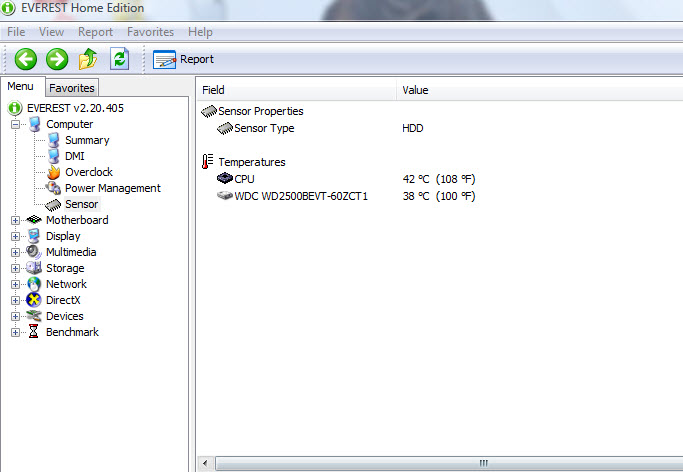Expand the Devices tree node

(15, 316)
